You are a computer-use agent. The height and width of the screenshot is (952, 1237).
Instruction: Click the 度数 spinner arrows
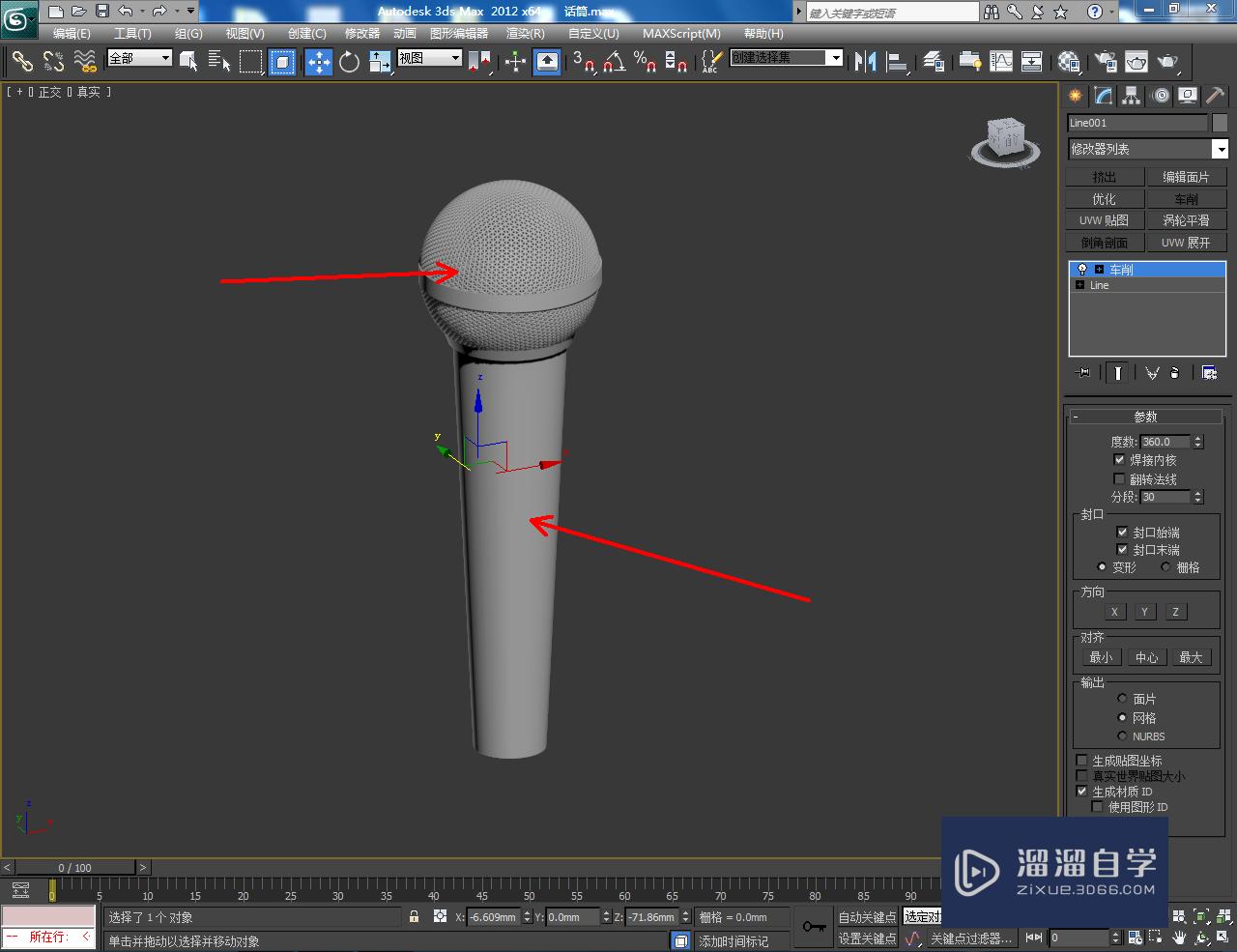coord(1197,442)
